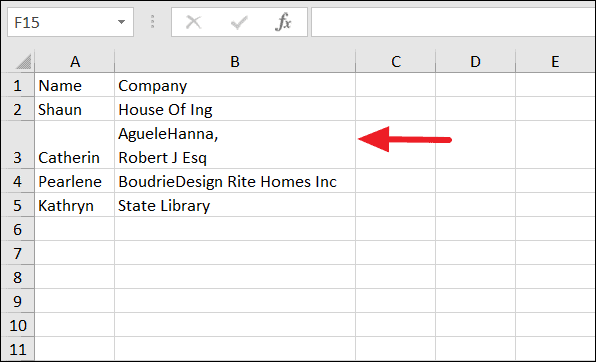
Task: Select row 6 header
Action: pos(17,229)
